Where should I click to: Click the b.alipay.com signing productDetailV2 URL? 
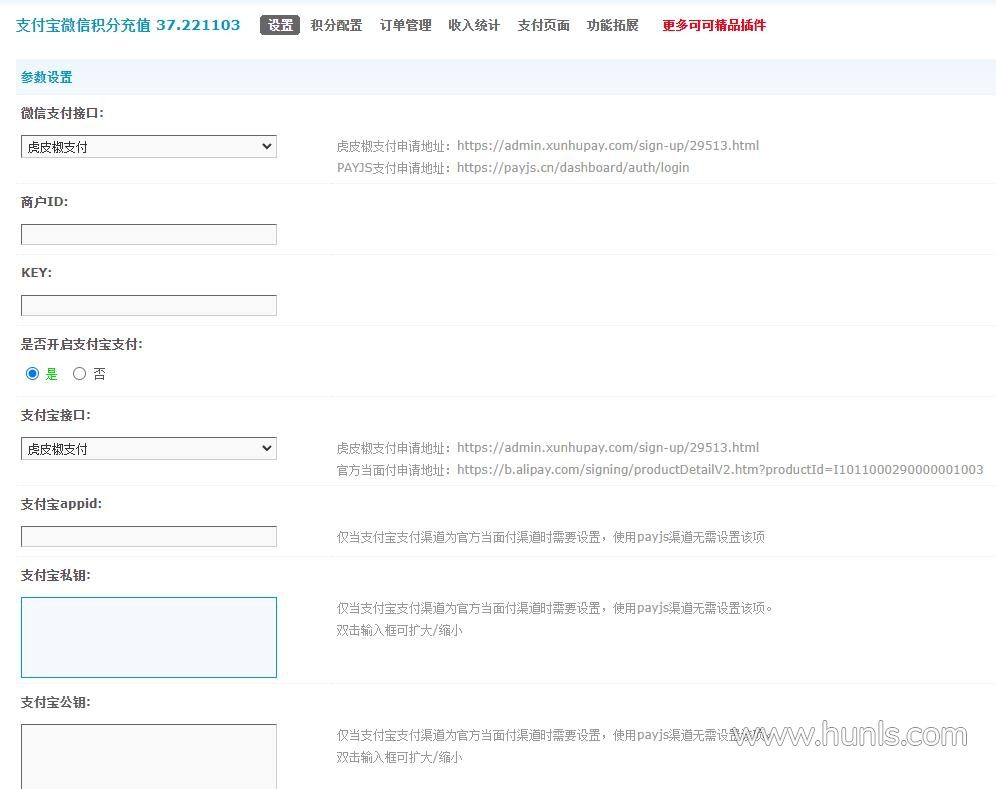tap(720, 470)
